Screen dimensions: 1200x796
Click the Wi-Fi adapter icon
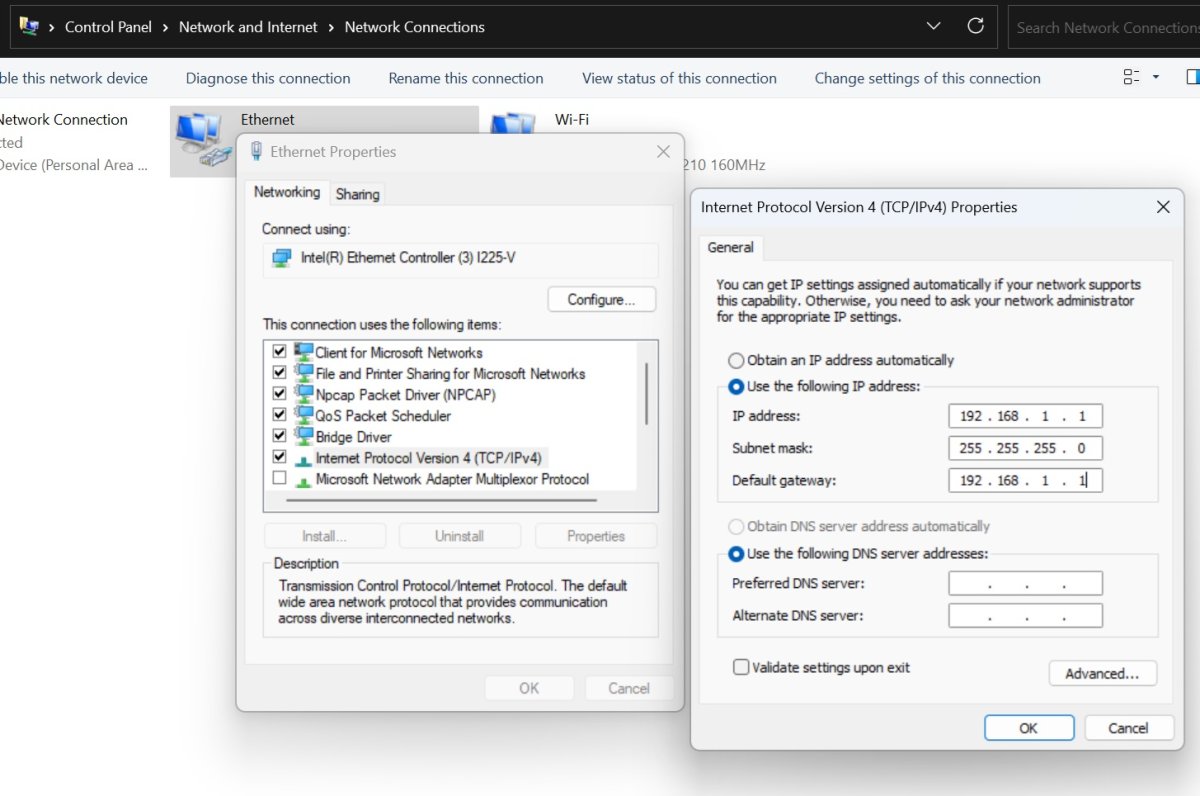(x=513, y=123)
